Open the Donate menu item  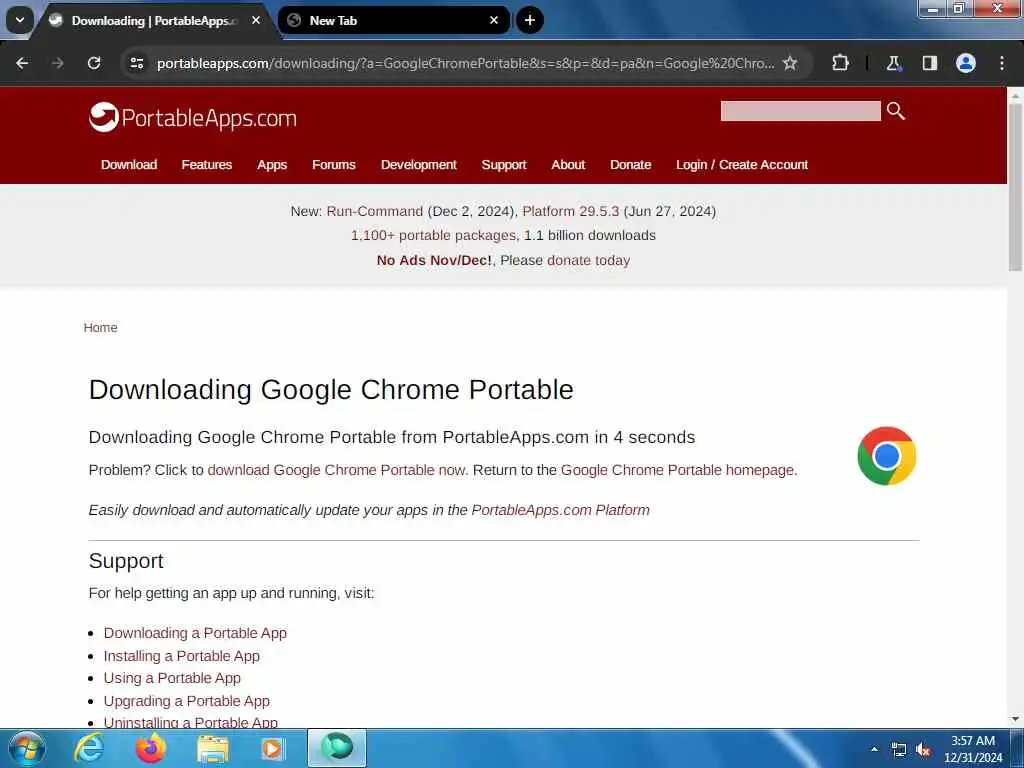pyautogui.click(x=630, y=165)
